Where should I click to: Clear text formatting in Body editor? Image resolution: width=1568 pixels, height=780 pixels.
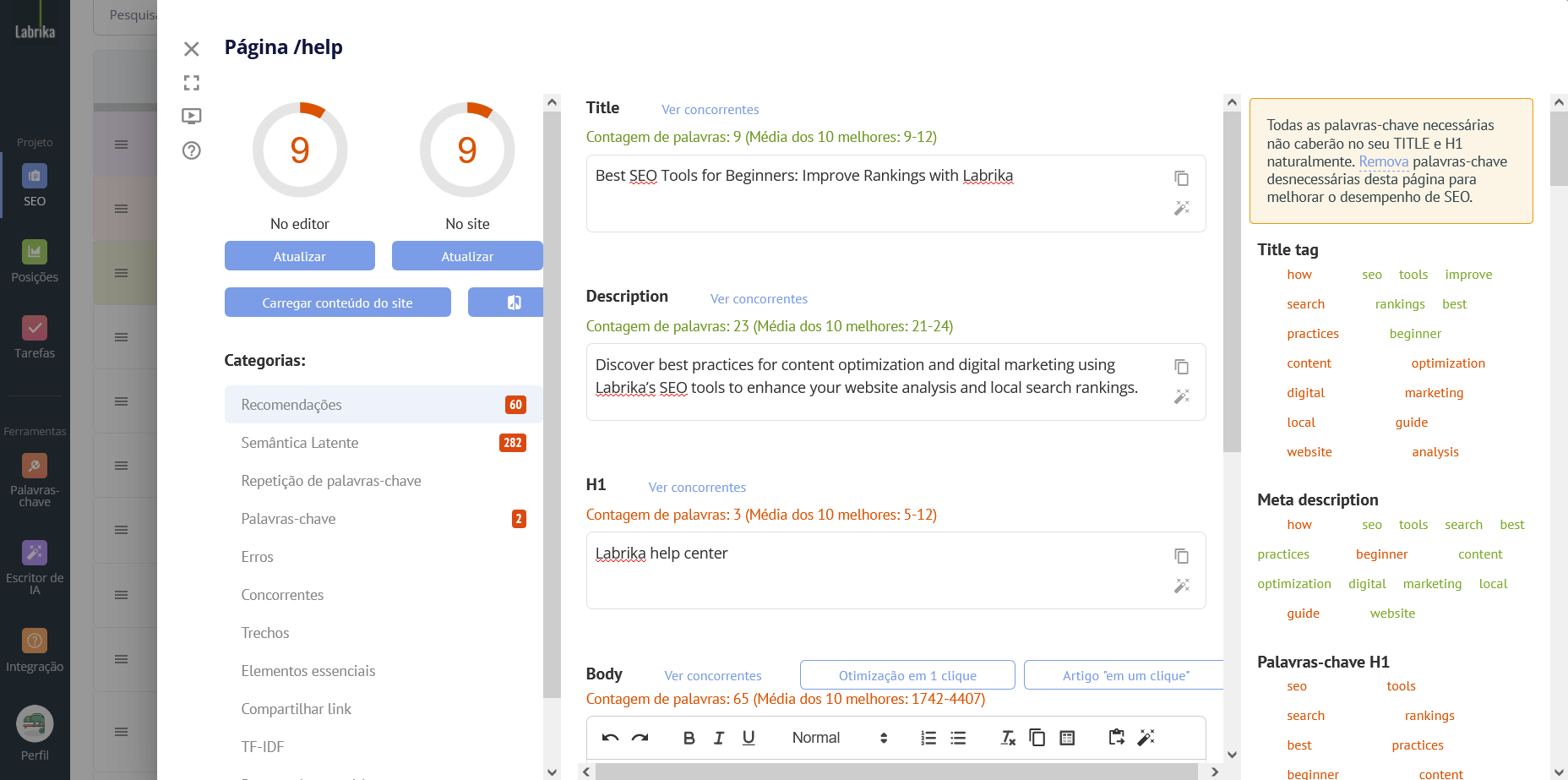(x=1008, y=738)
